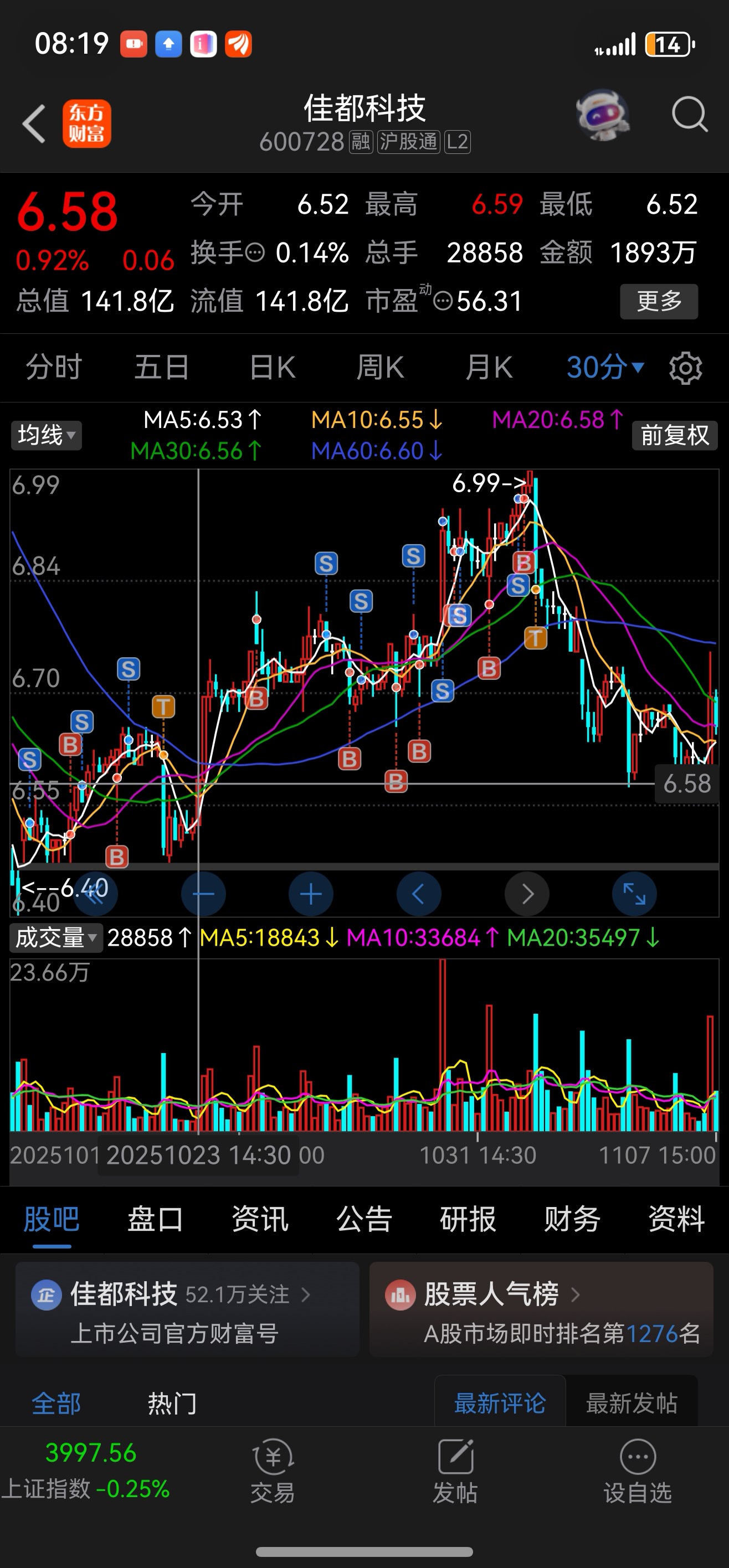Select the 研报 tab

(x=468, y=1220)
